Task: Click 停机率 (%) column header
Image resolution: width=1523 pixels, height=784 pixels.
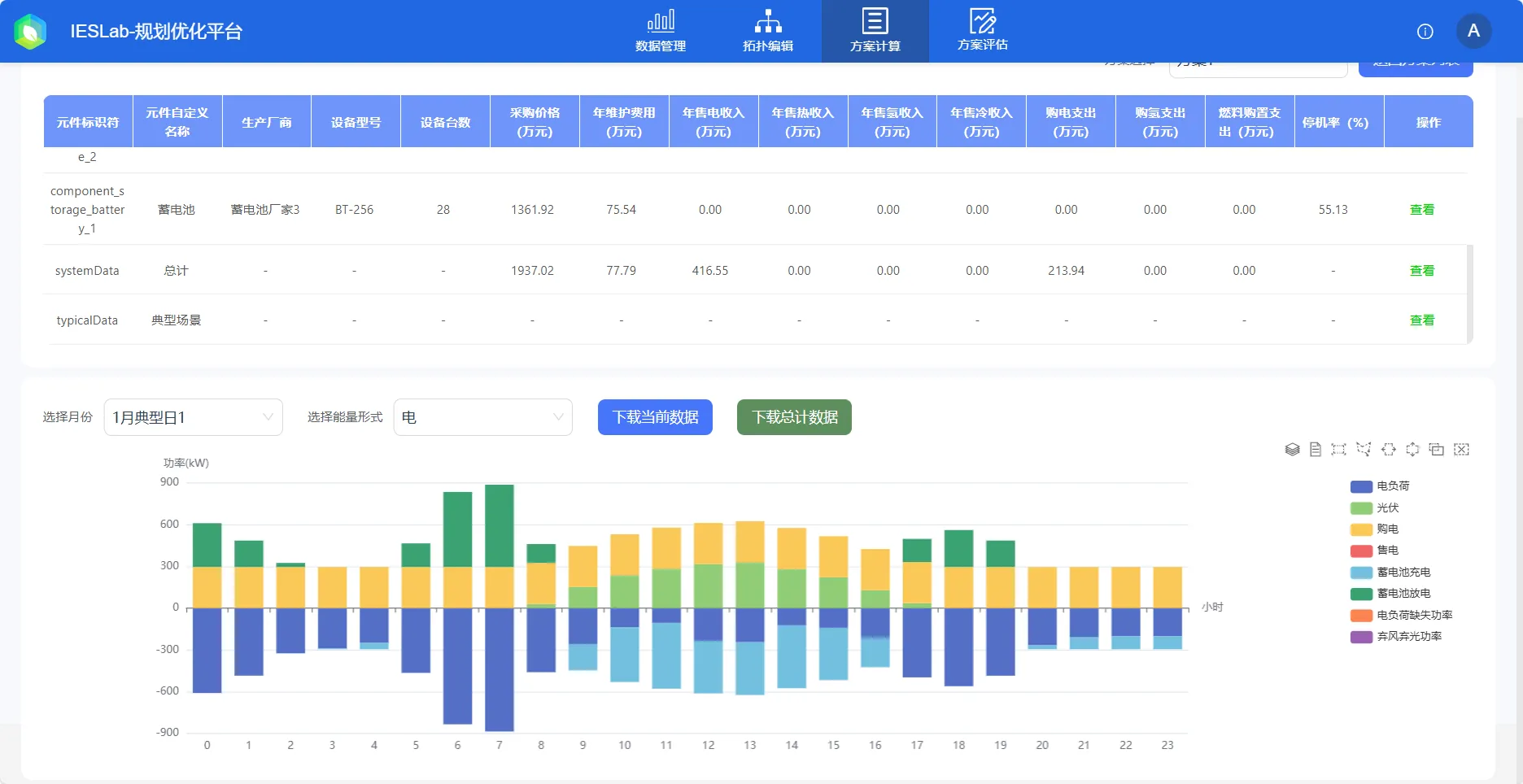Action: [1339, 122]
